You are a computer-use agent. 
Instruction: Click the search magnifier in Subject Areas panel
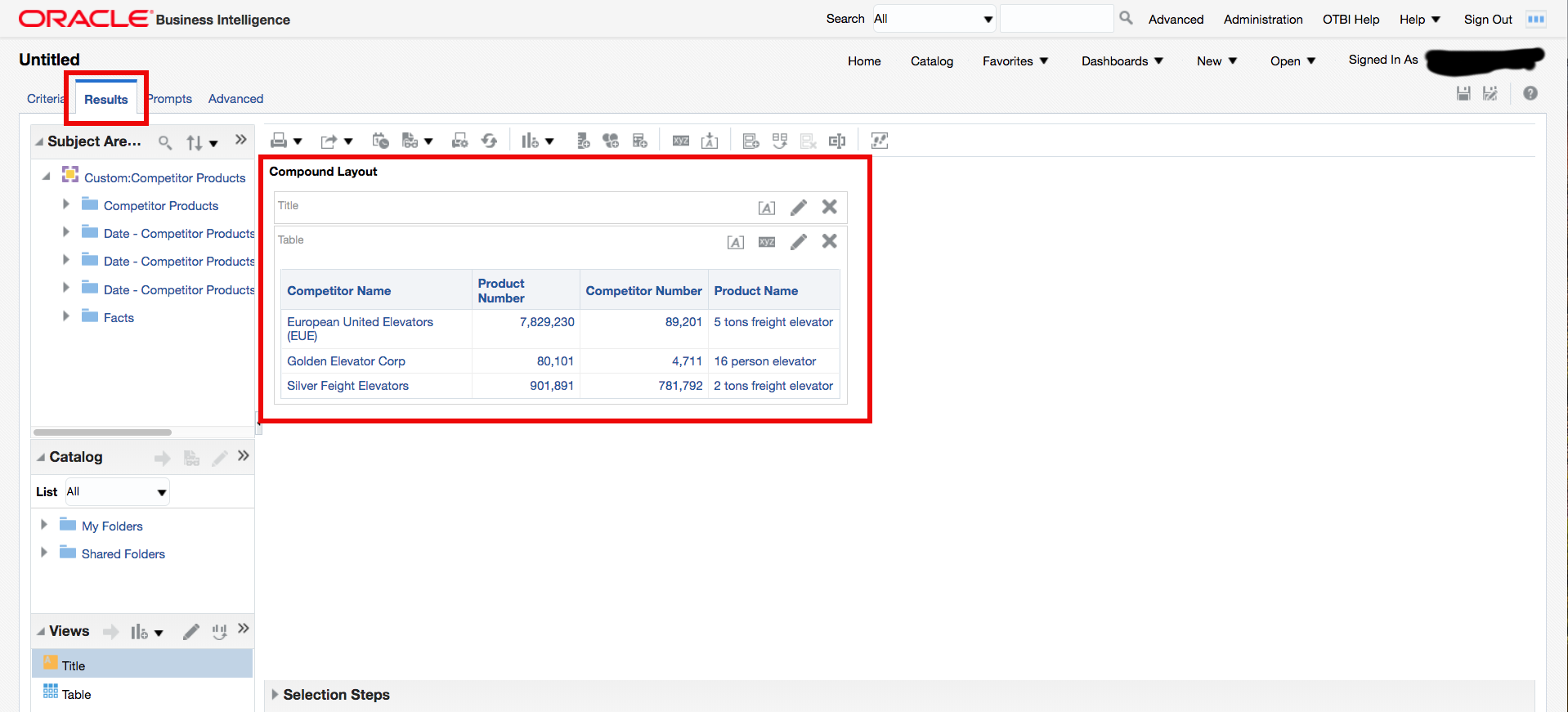(x=165, y=143)
